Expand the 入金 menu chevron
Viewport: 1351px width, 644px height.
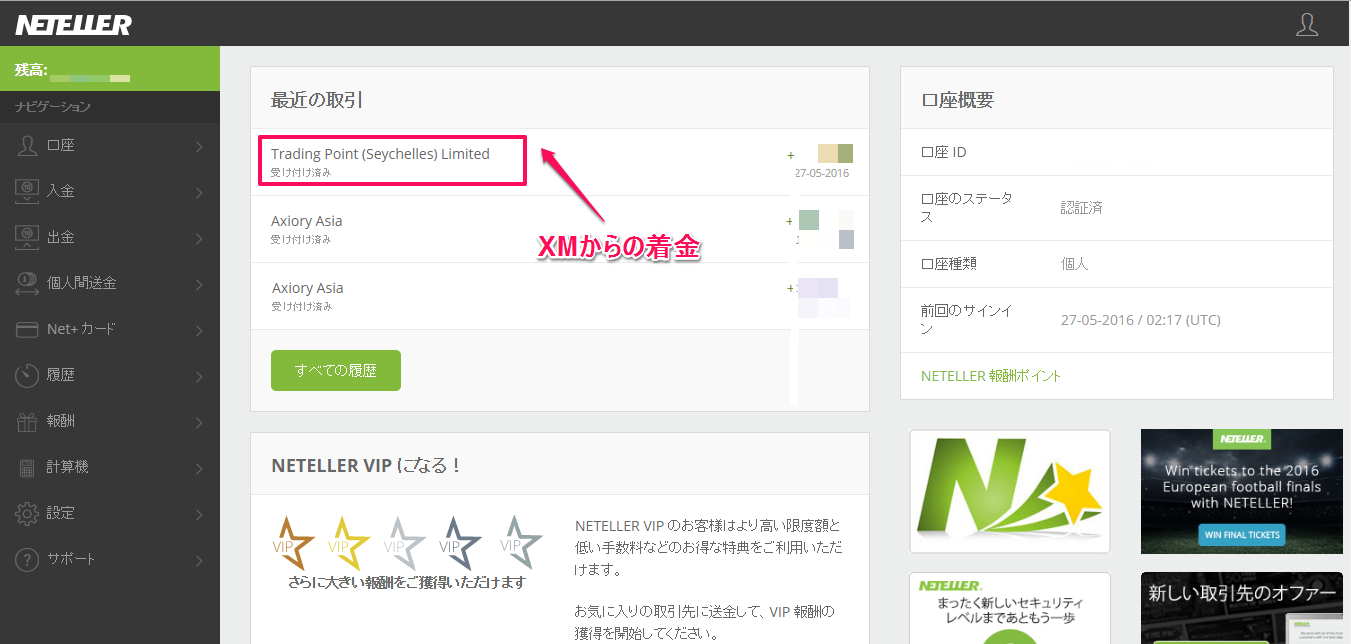point(200,193)
